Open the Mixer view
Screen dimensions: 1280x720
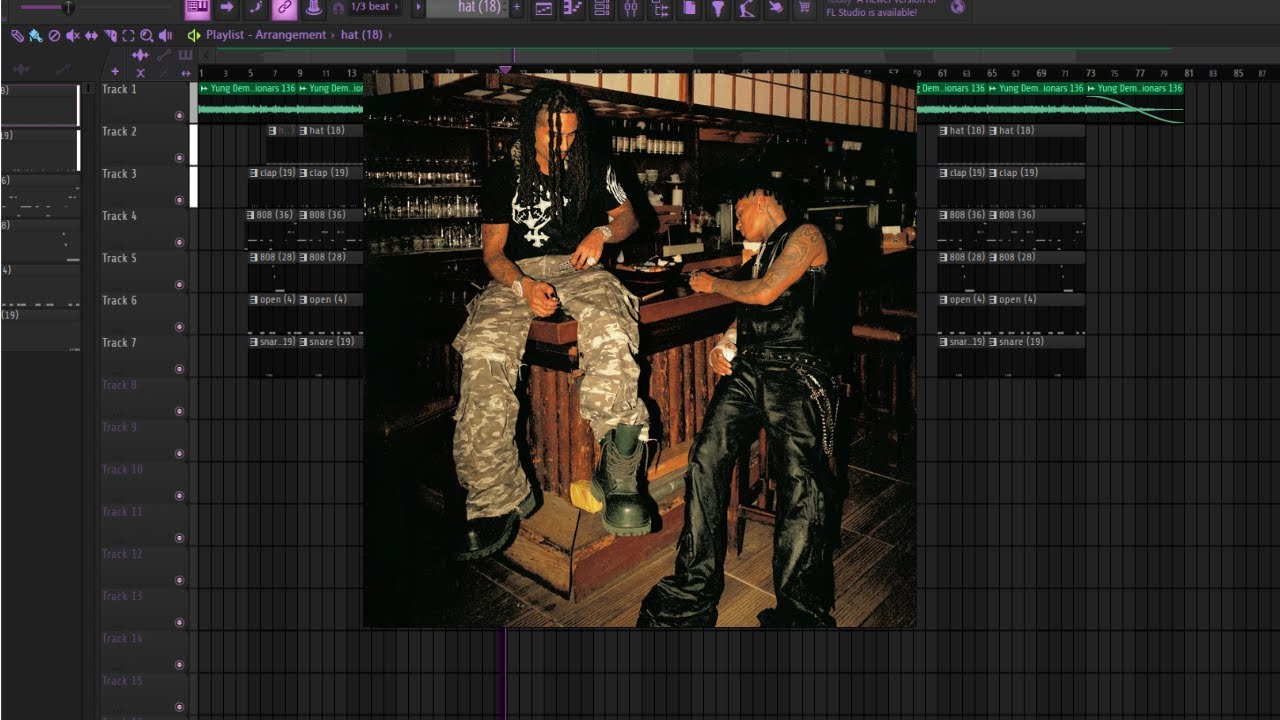(631, 8)
